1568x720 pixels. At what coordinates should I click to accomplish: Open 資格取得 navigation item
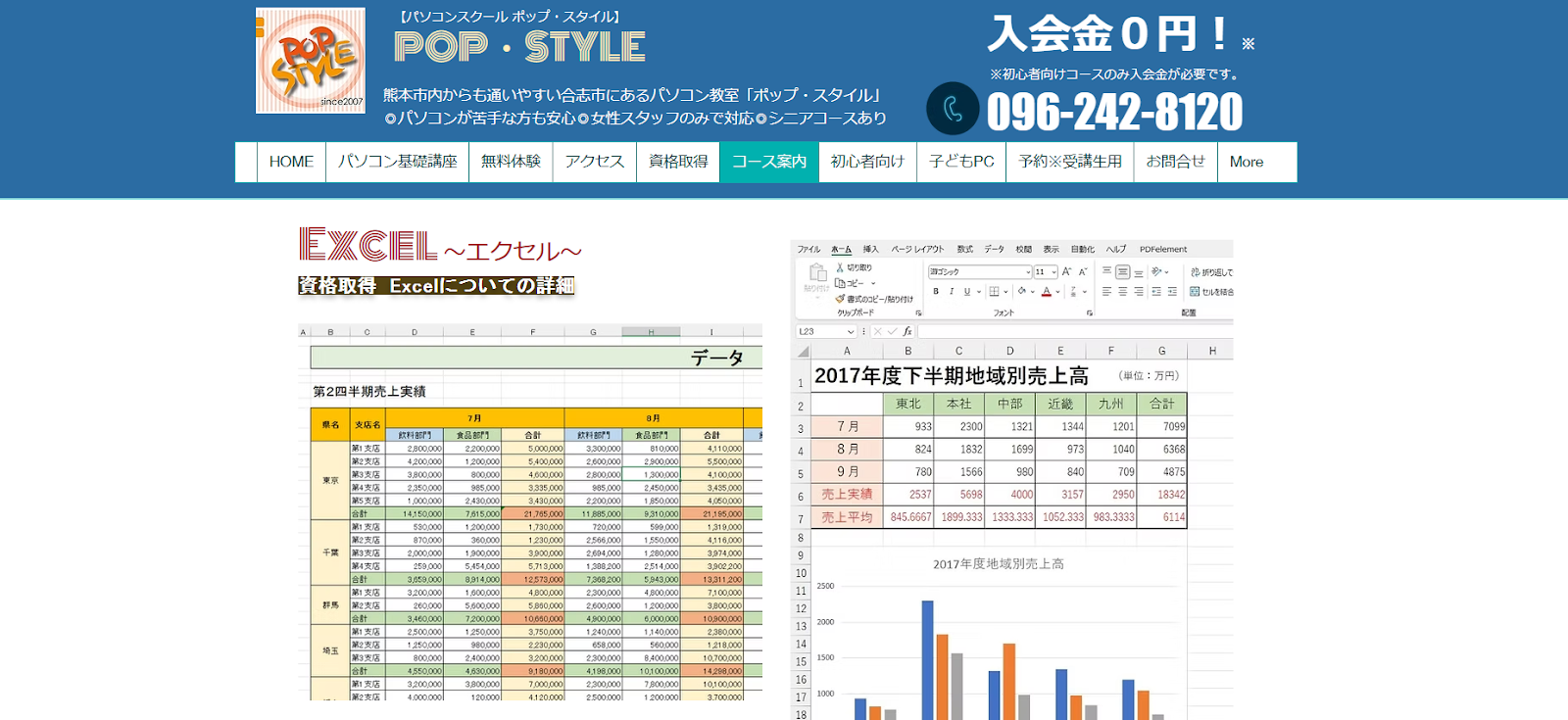click(678, 162)
